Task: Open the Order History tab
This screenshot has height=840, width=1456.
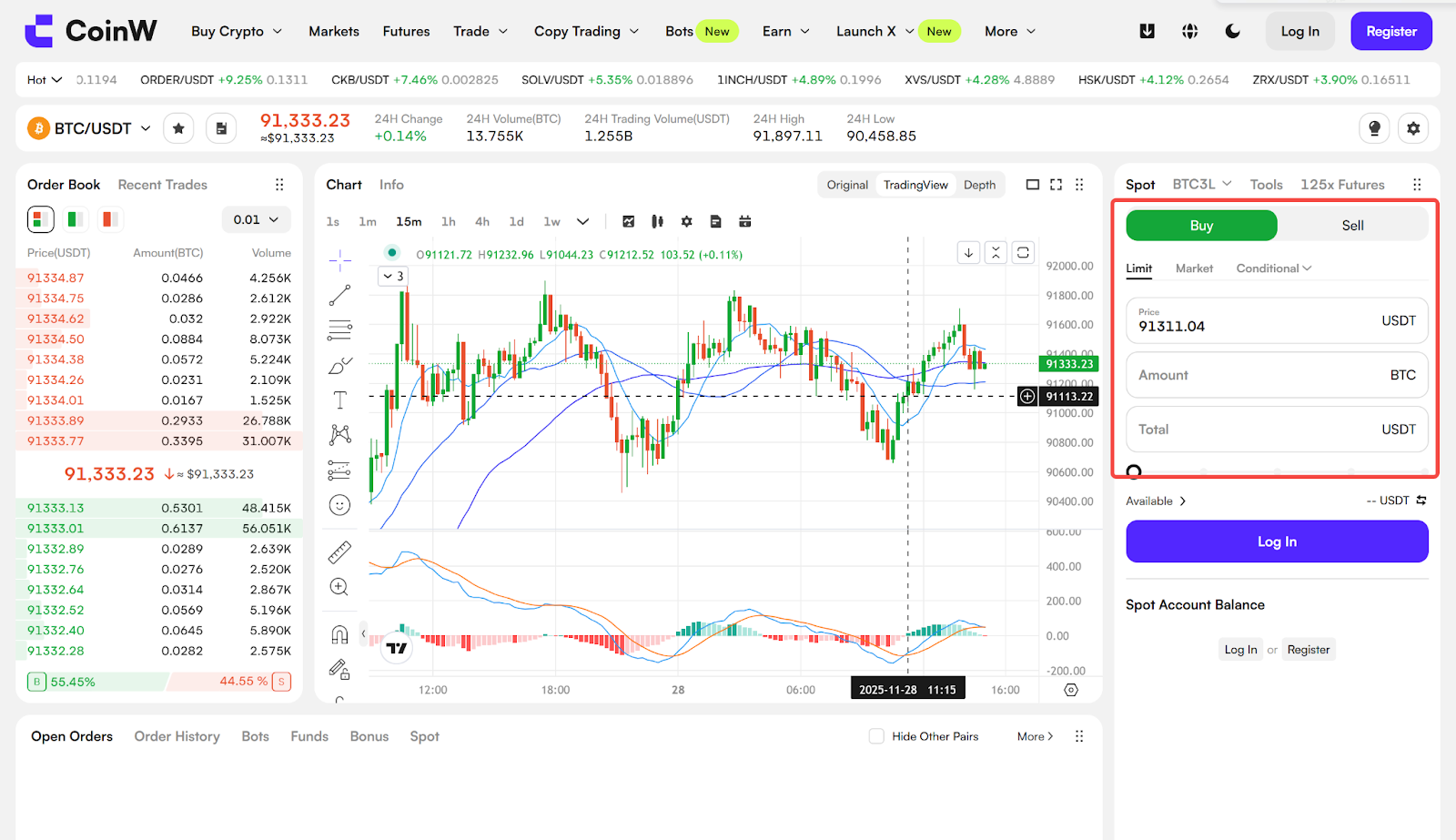Action: (177, 736)
